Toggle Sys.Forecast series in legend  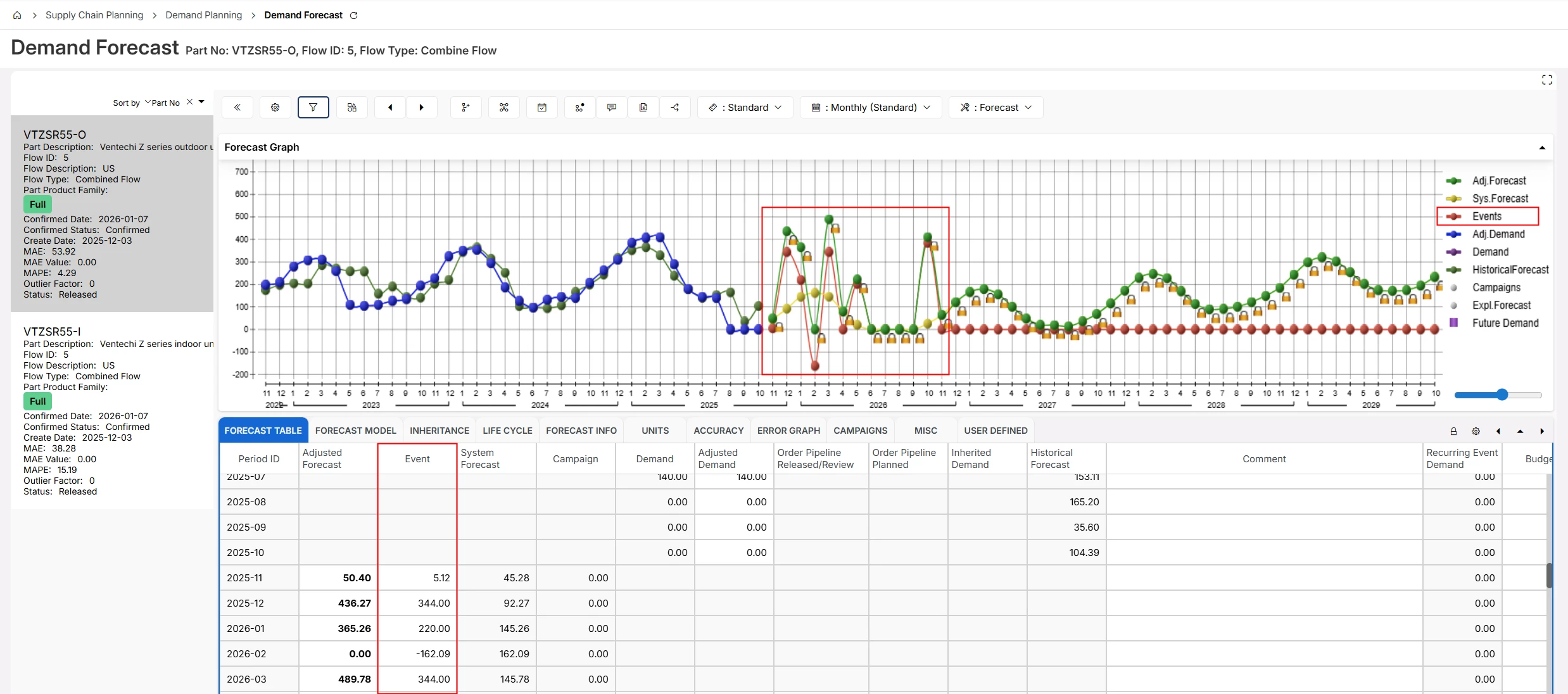[1500, 199]
